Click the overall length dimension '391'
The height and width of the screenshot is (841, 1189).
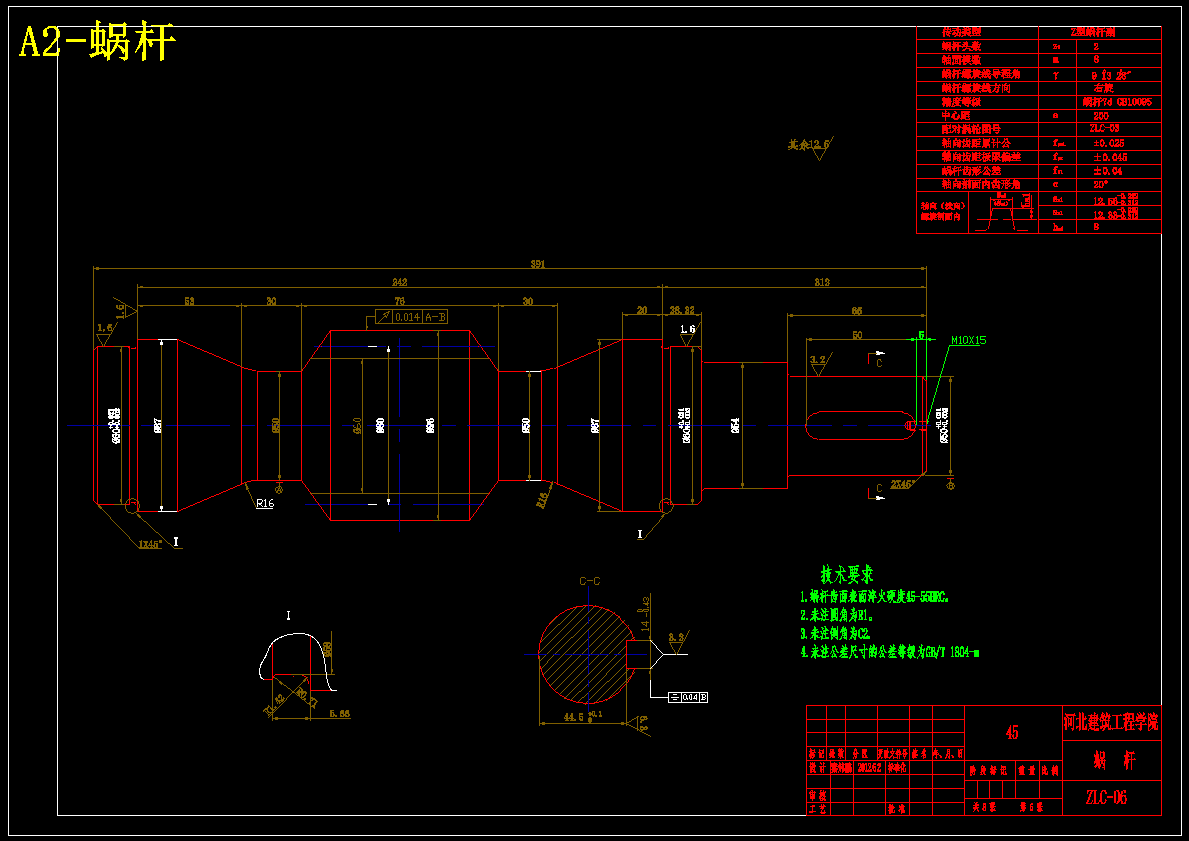click(x=538, y=264)
